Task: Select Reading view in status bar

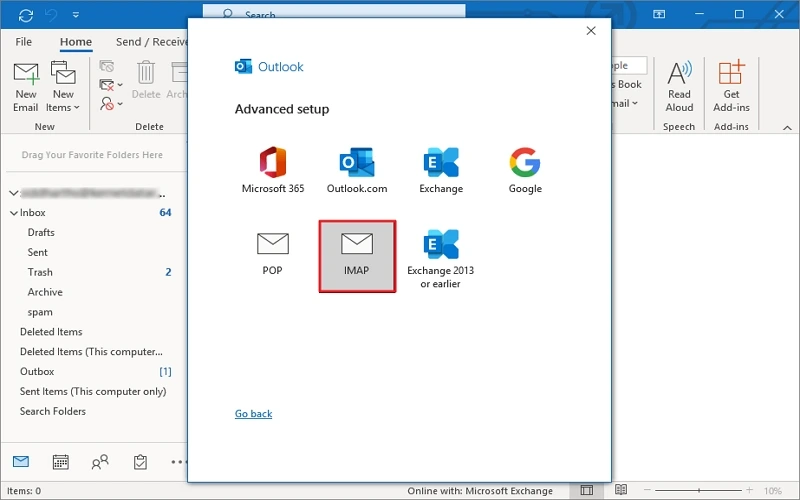Action: pyautogui.click(x=621, y=490)
